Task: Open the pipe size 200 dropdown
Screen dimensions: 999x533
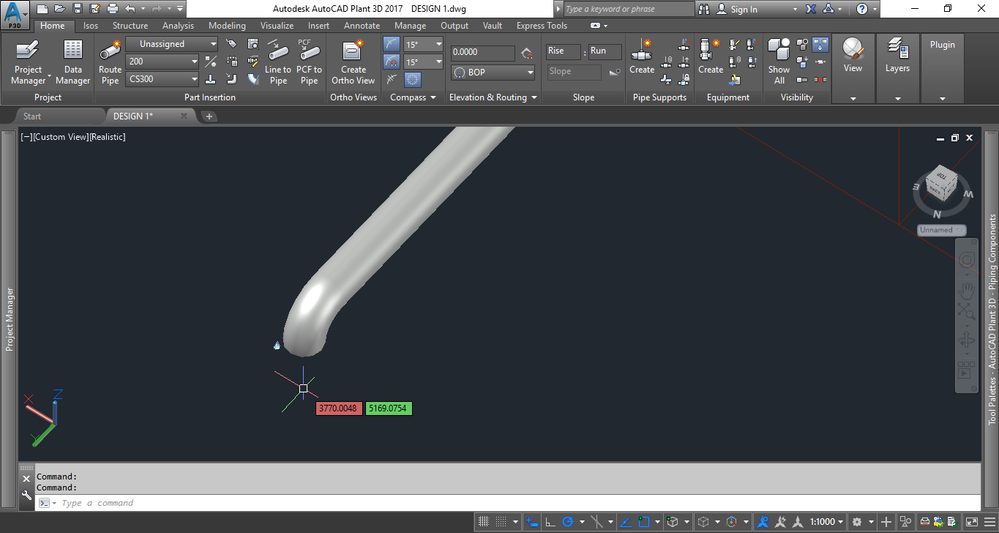Action: point(162,61)
